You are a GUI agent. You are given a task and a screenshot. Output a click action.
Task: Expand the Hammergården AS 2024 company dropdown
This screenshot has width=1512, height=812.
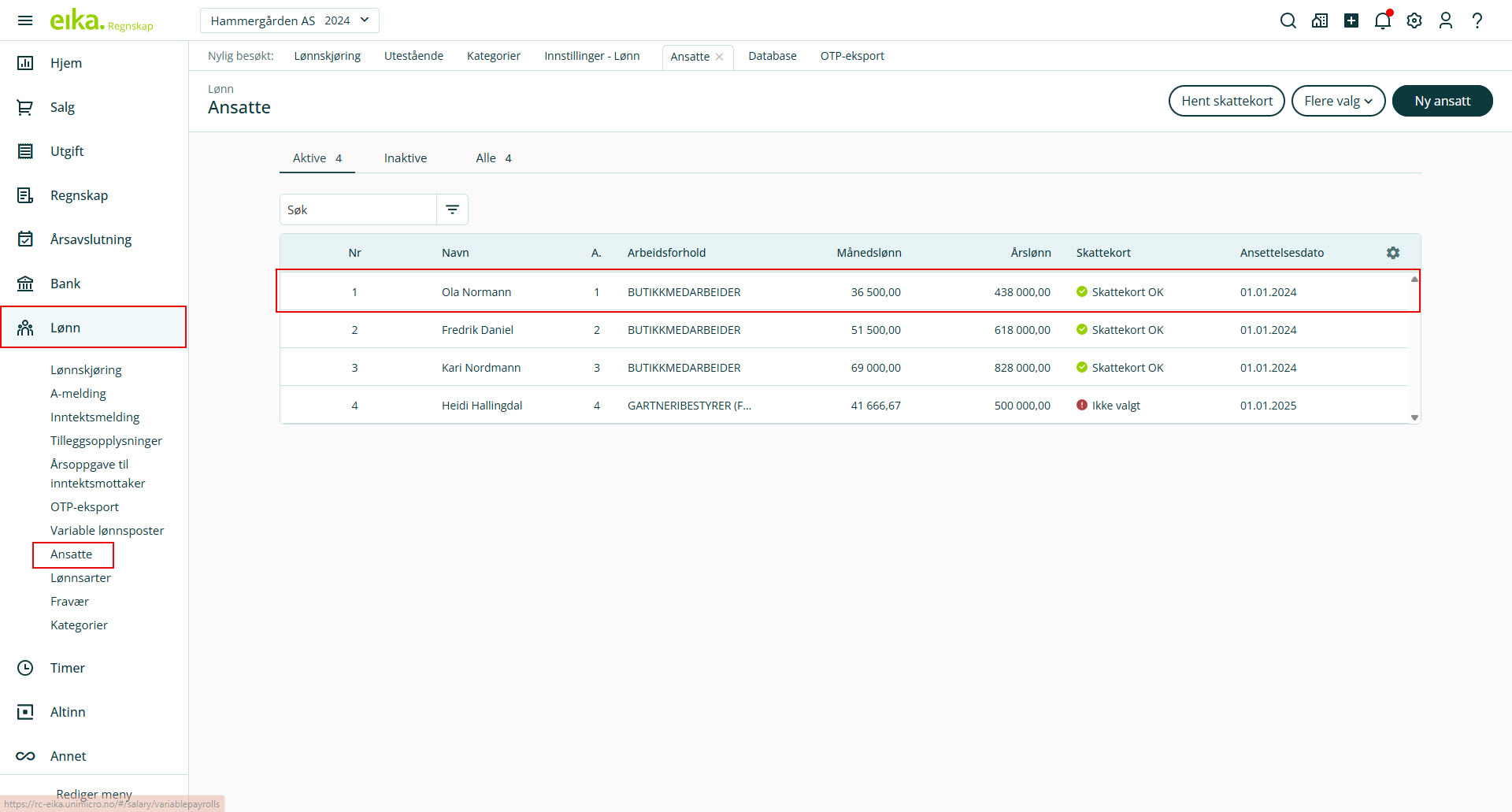tap(289, 20)
